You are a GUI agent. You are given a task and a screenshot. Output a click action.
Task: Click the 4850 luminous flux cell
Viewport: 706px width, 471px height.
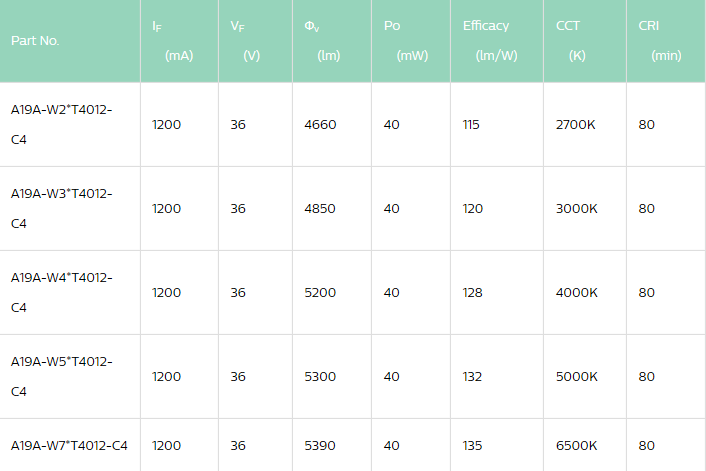tap(320, 209)
